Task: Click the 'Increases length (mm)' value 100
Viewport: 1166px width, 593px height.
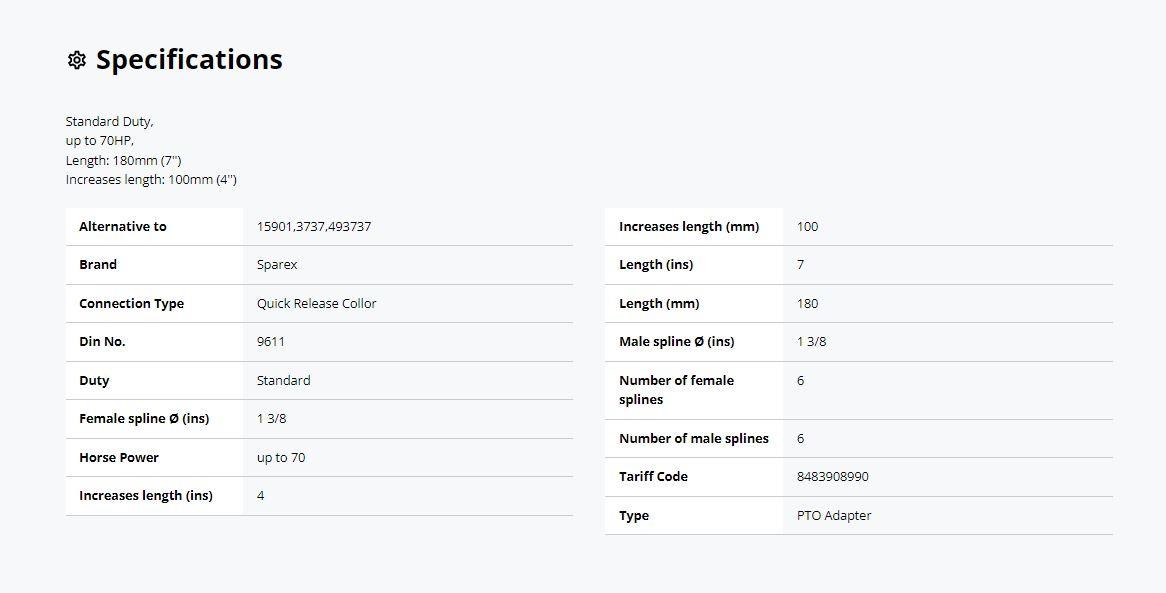Action: click(807, 227)
